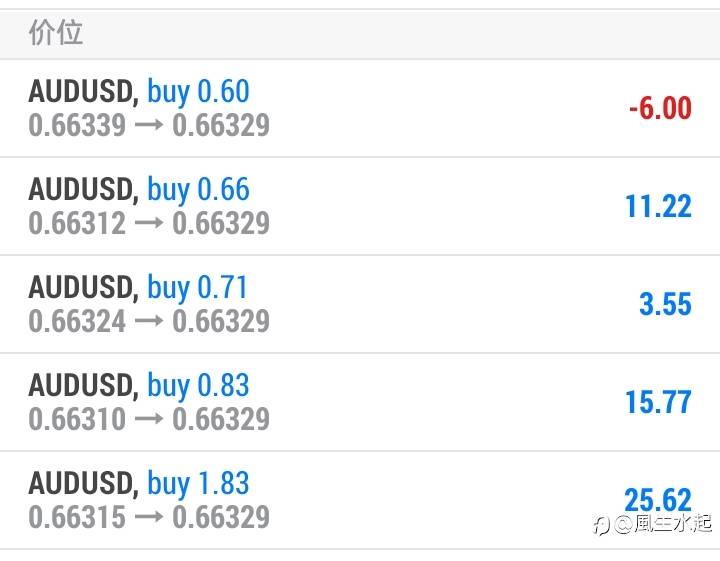Click the 11.22 profit value
This screenshot has width=720, height=561.
coord(658,206)
